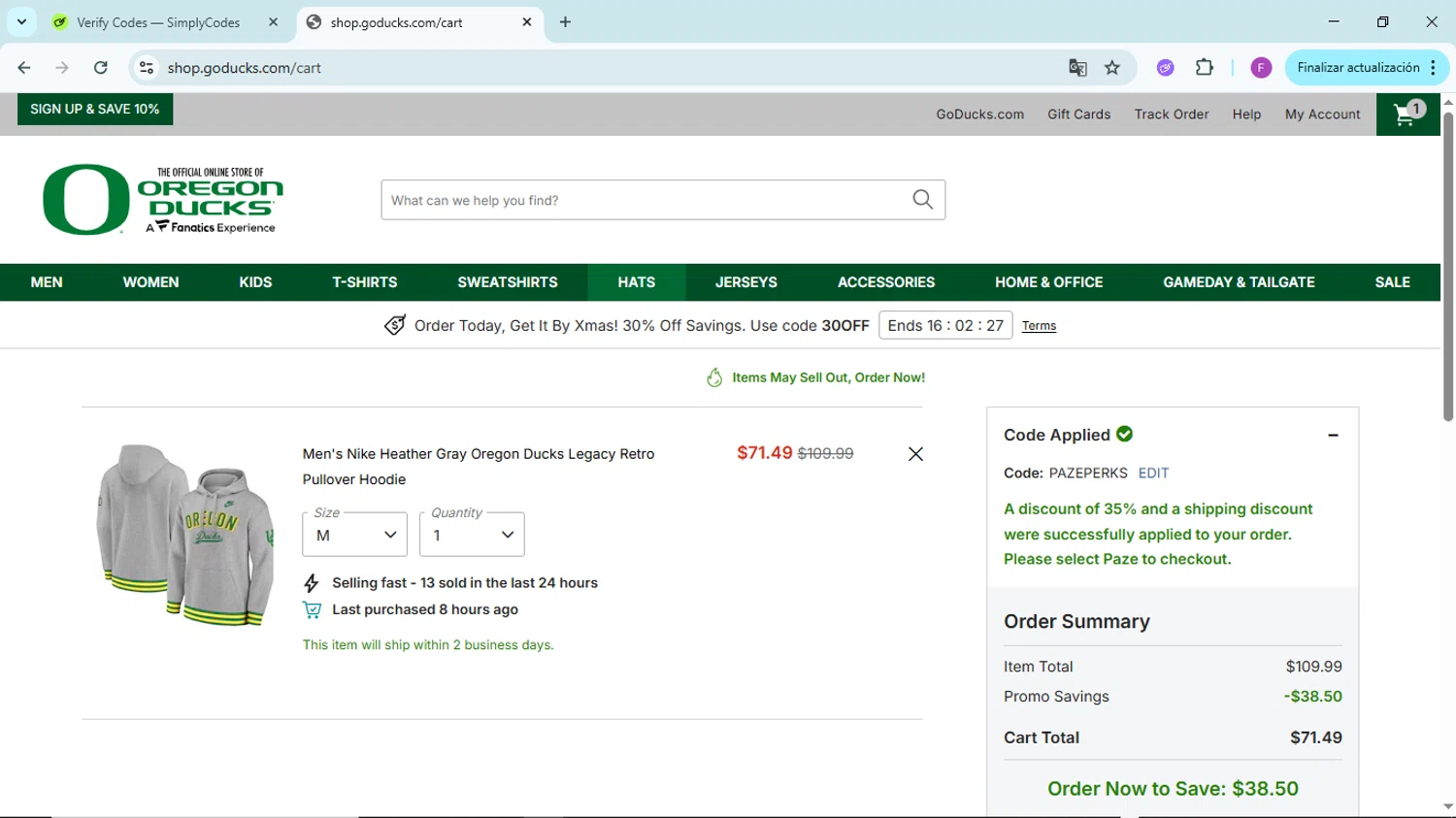The height and width of the screenshot is (818, 1456).
Task: Click EDIT next to PAZEPERKS code
Action: pyautogui.click(x=1153, y=474)
